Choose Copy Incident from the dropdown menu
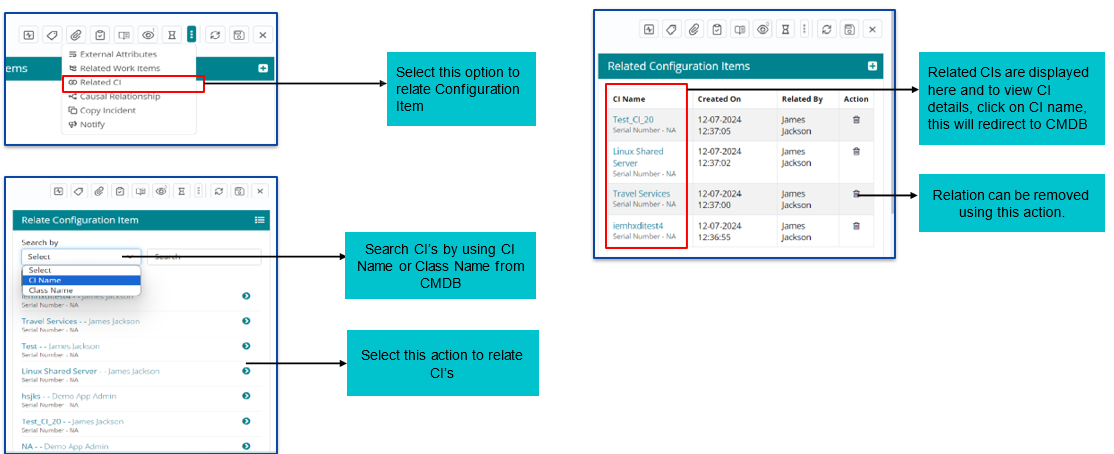 pyautogui.click(x=102, y=110)
